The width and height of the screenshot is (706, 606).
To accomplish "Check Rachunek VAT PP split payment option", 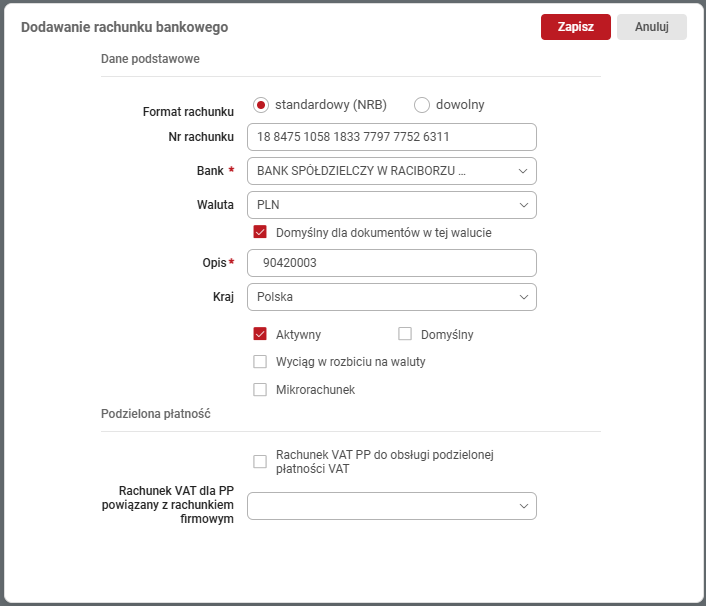I will 260,461.
